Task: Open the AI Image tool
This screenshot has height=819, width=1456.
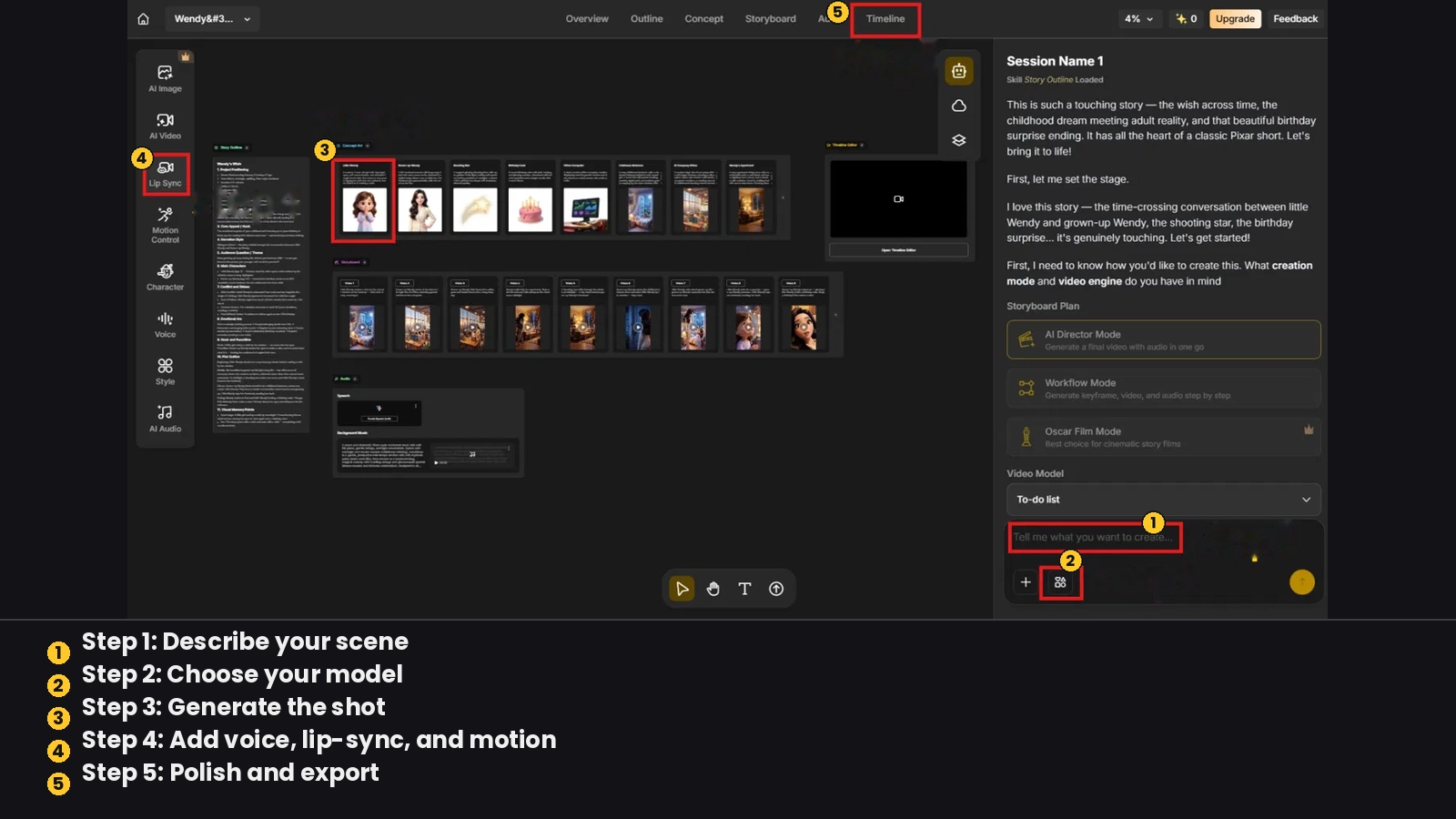Action: [165, 79]
